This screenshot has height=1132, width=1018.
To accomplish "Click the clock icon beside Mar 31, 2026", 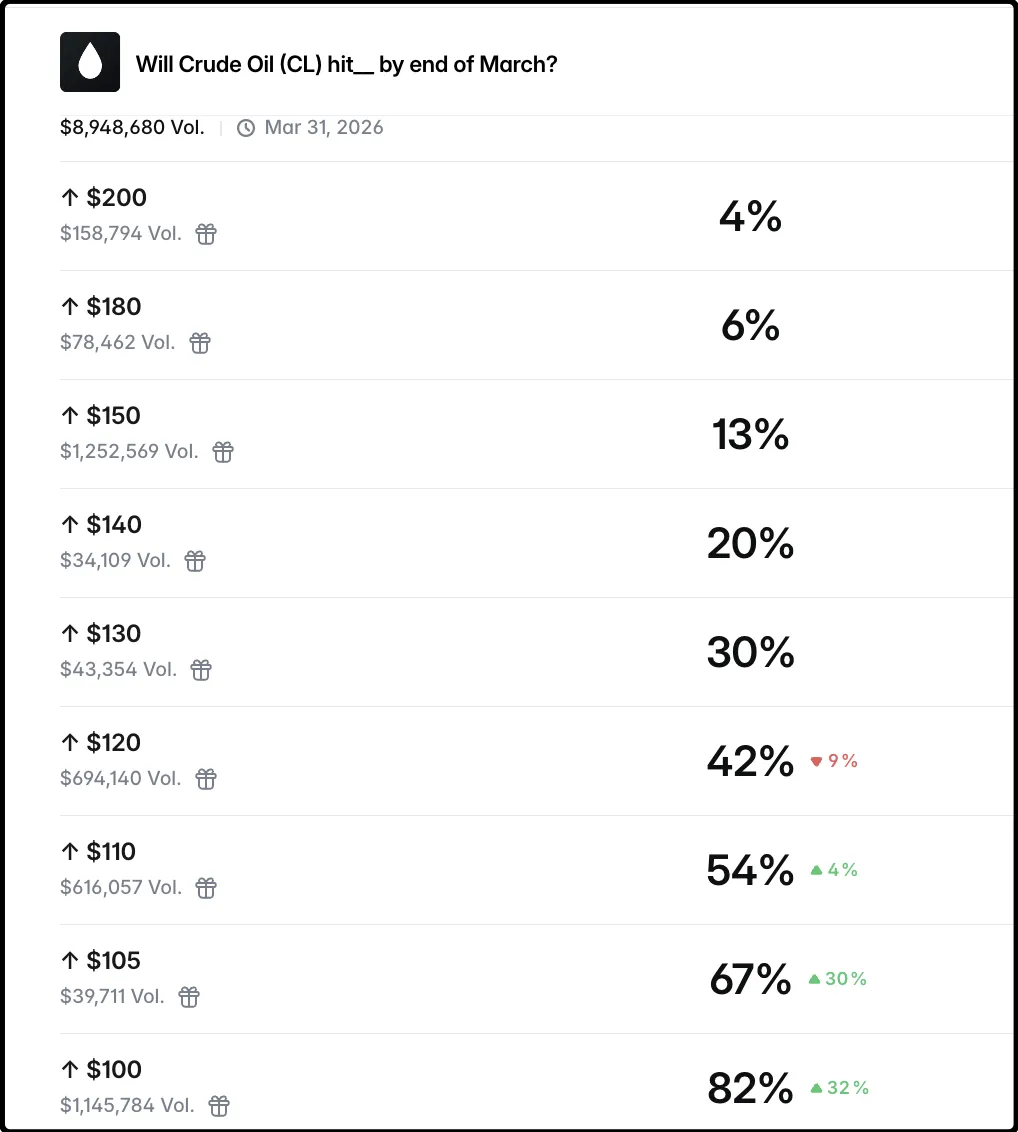I will pos(246,128).
